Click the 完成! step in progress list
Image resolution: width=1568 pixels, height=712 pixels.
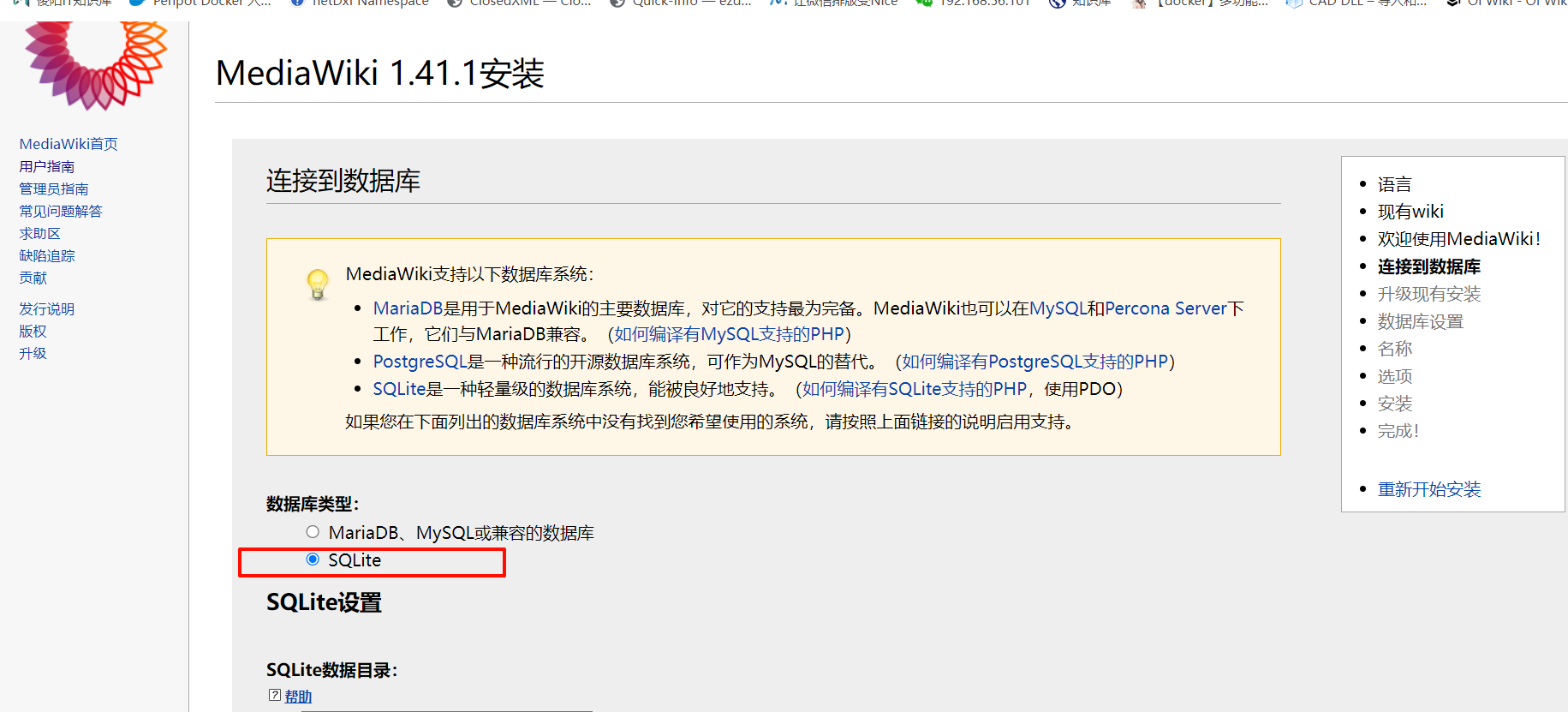coord(1398,431)
